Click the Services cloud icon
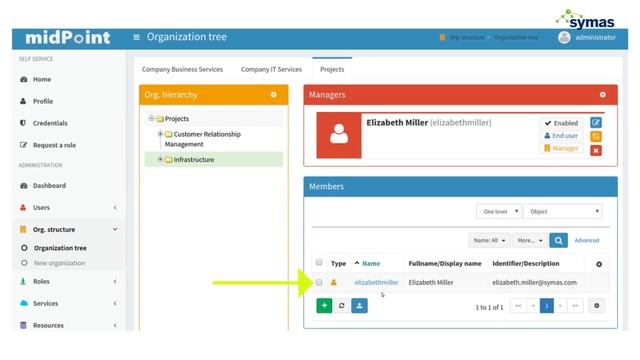This screenshot has height=360, width=640. (24, 303)
